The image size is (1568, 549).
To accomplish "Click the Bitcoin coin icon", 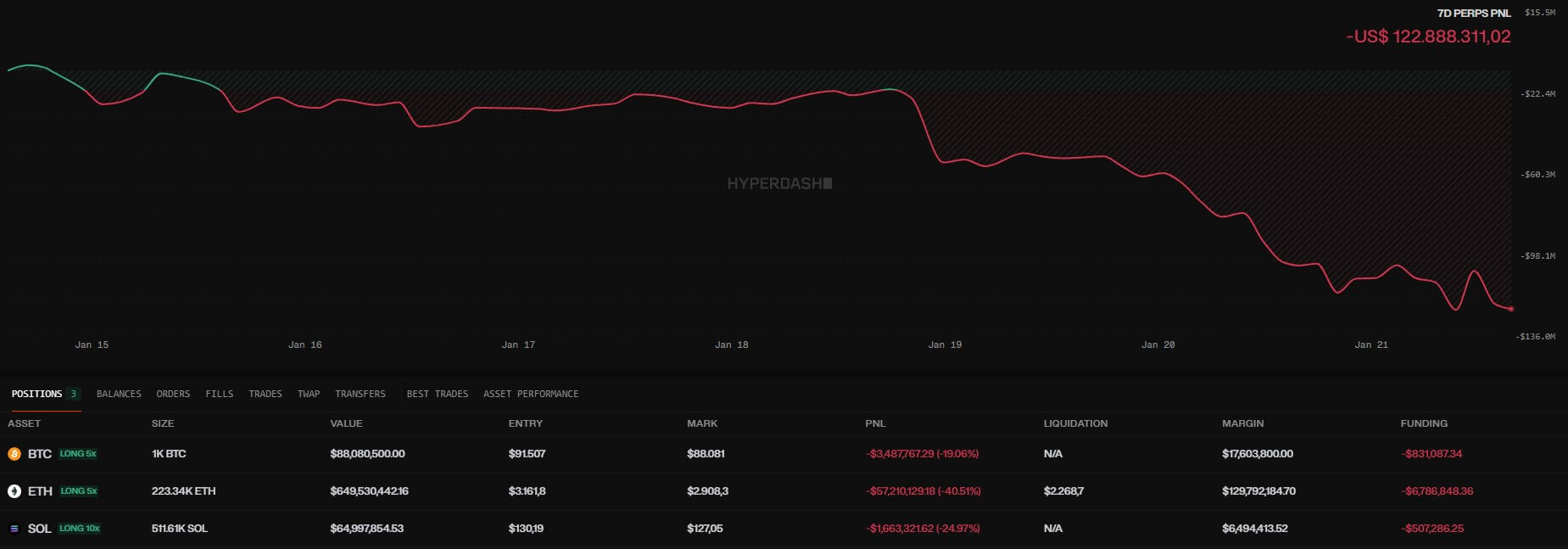I will (14, 454).
